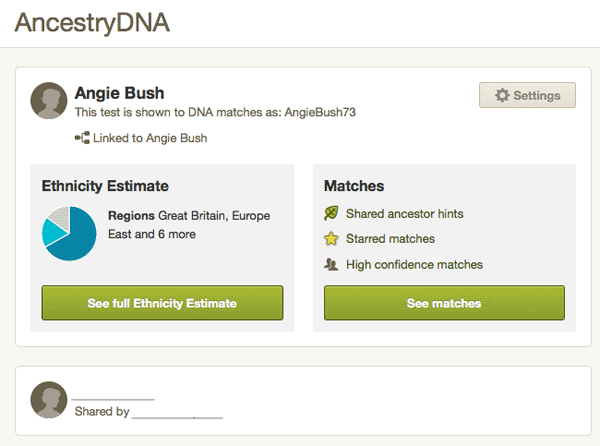
Task: Click the AncestryDNA header title
Action: (x=92, y=23)
